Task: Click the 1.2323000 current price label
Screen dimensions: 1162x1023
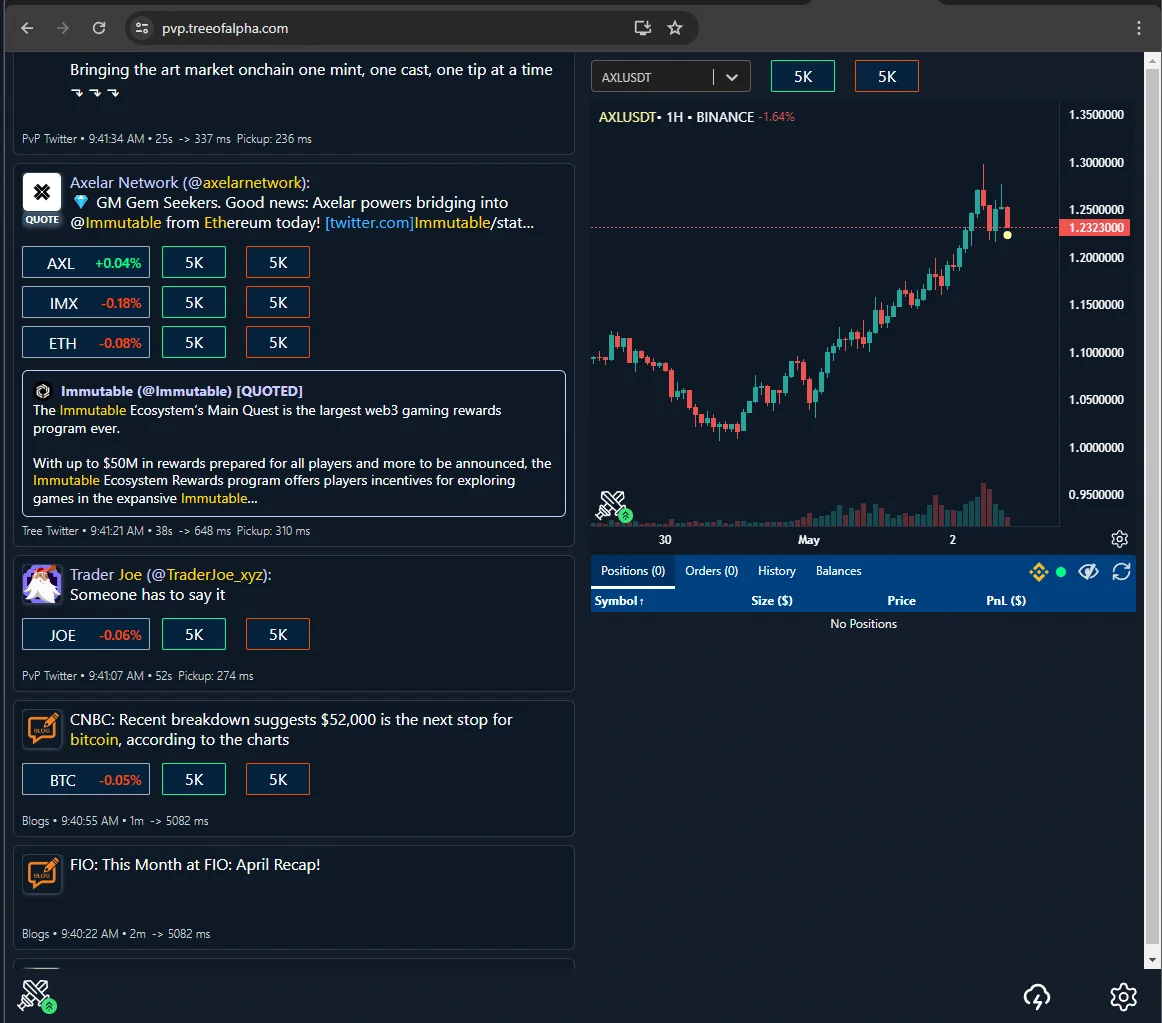Action: 1095,228
